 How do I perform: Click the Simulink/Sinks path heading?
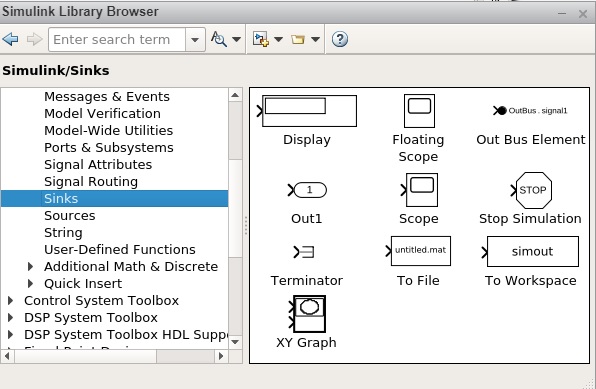tap(56, 70)
